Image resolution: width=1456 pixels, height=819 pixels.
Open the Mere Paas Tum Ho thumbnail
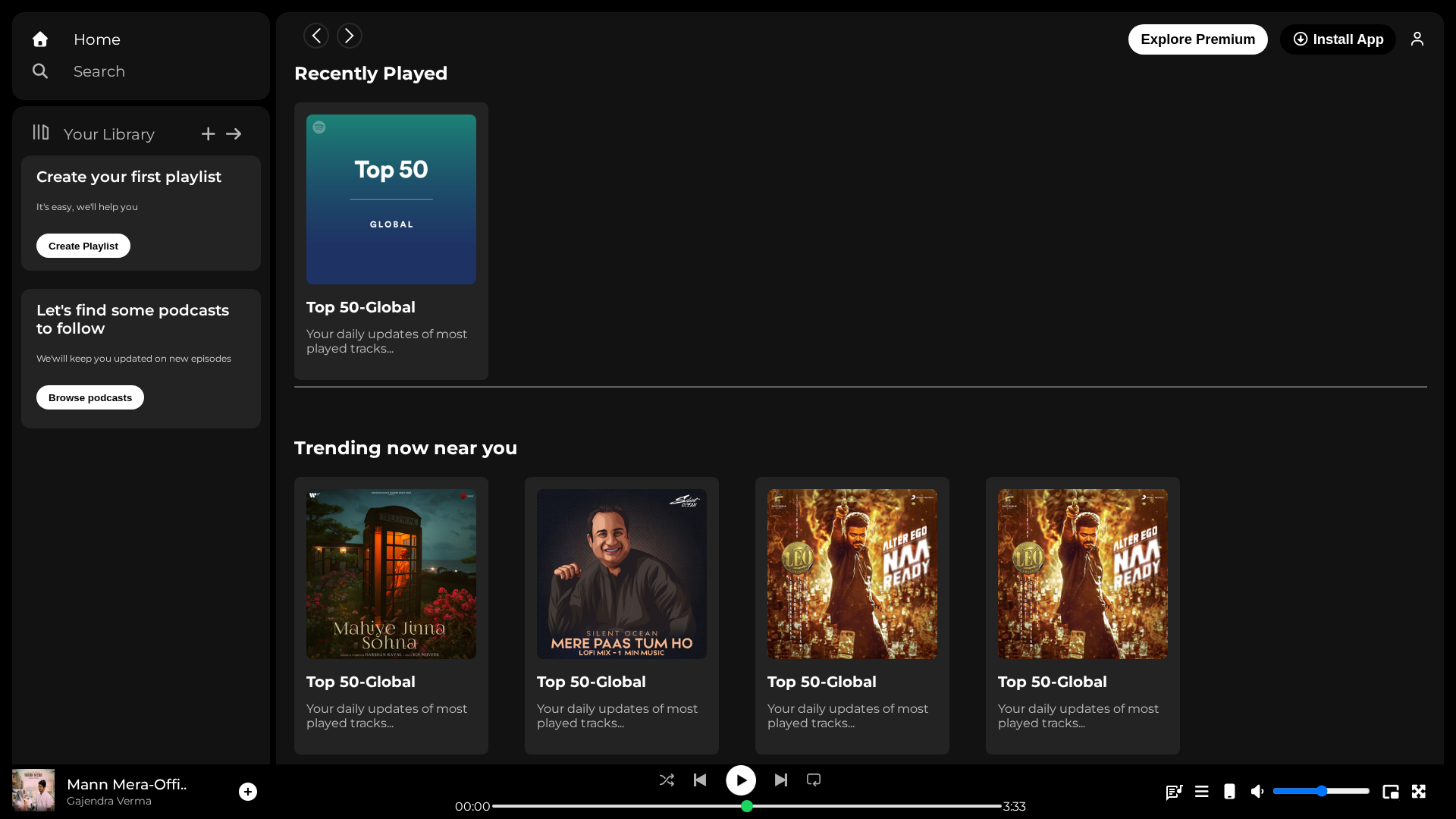[622, 574]
